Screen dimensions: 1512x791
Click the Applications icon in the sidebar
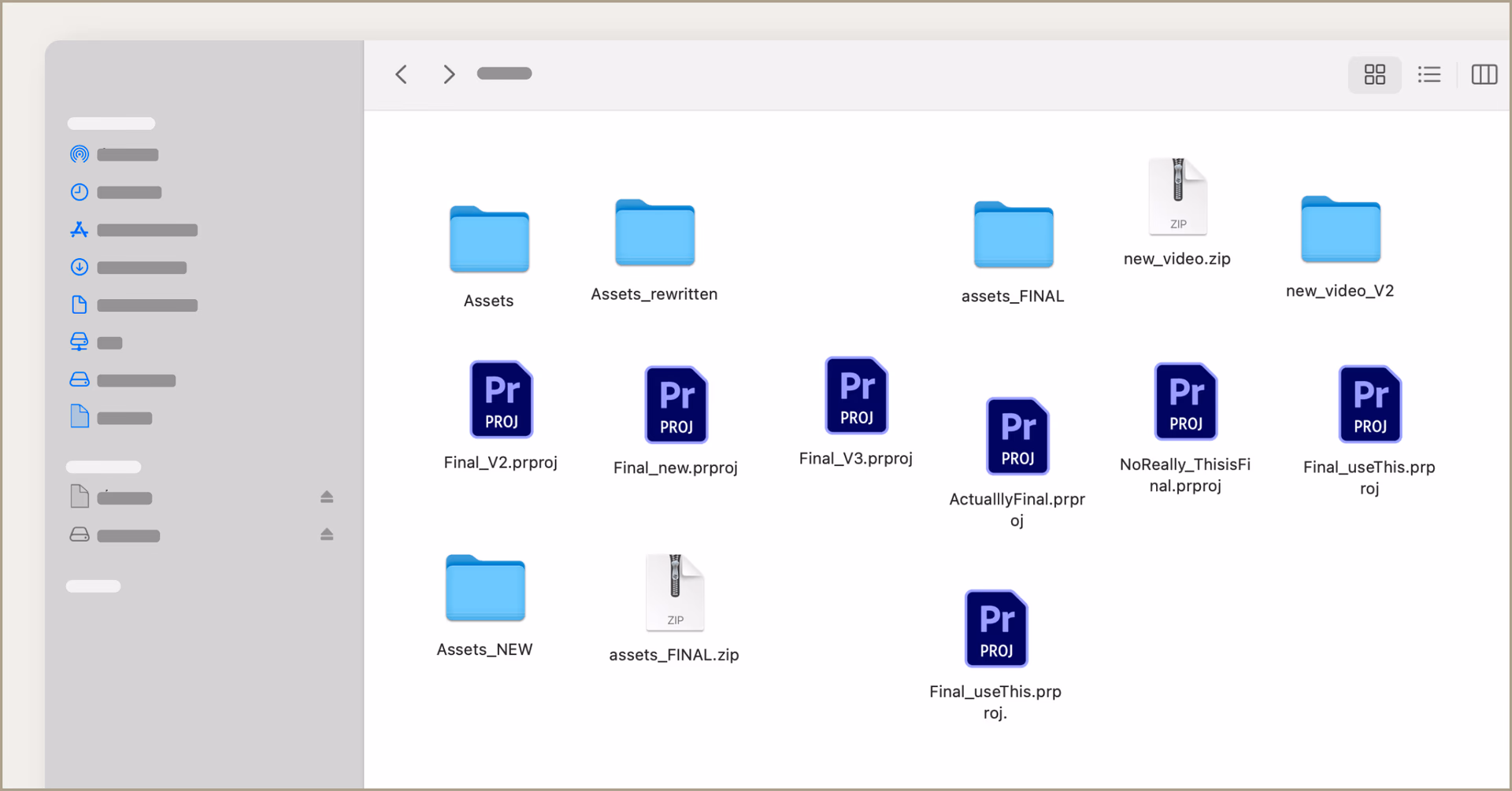tap(79, 229)
